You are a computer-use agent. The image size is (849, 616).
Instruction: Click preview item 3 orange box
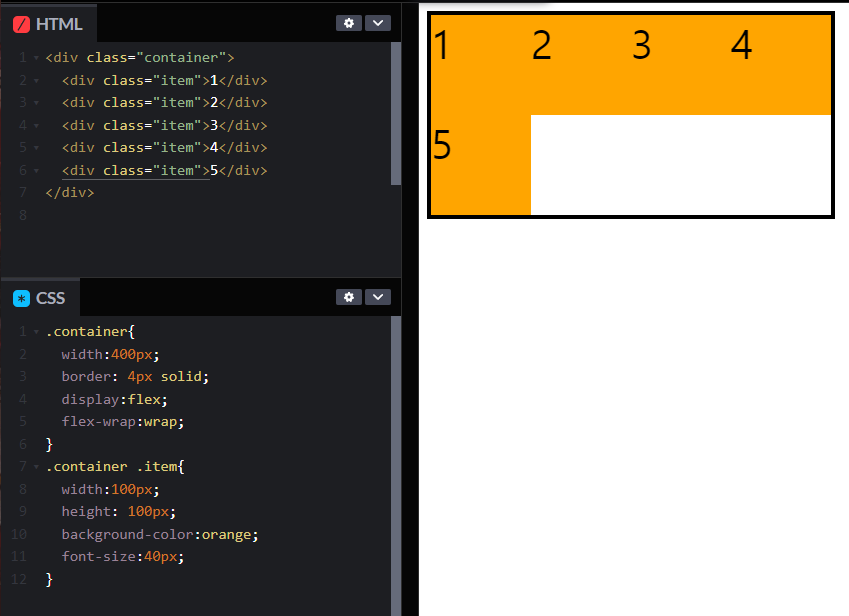pos(681,65)
